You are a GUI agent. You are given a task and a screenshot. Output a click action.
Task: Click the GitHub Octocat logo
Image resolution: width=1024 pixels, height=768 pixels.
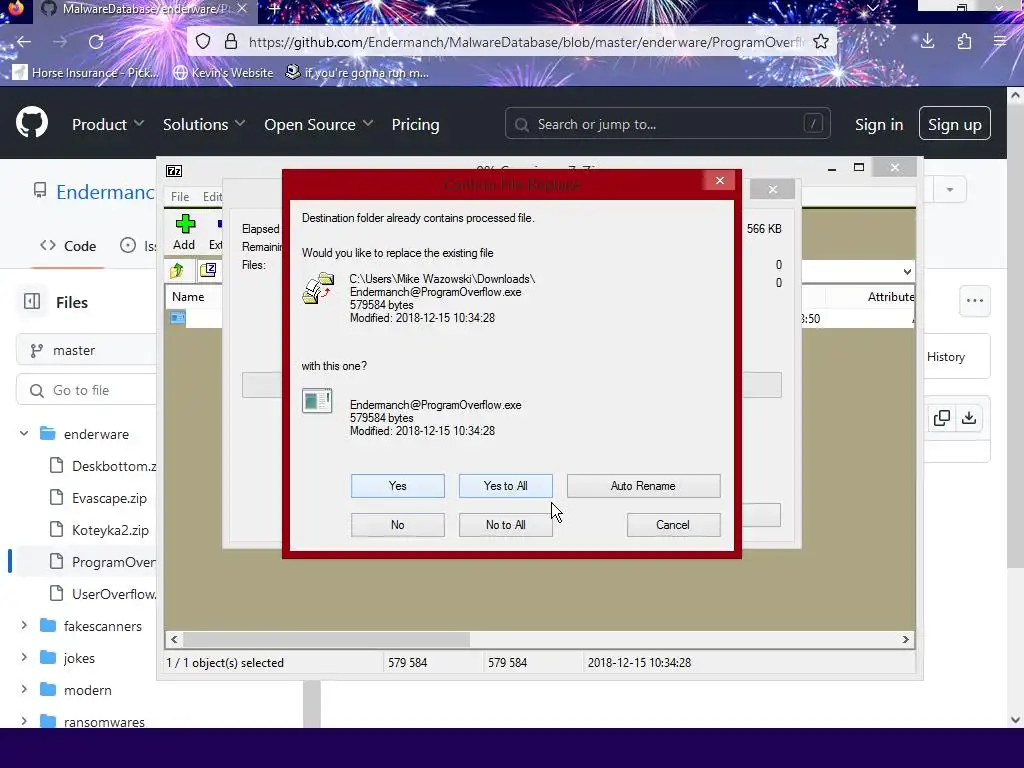point(31,122)
